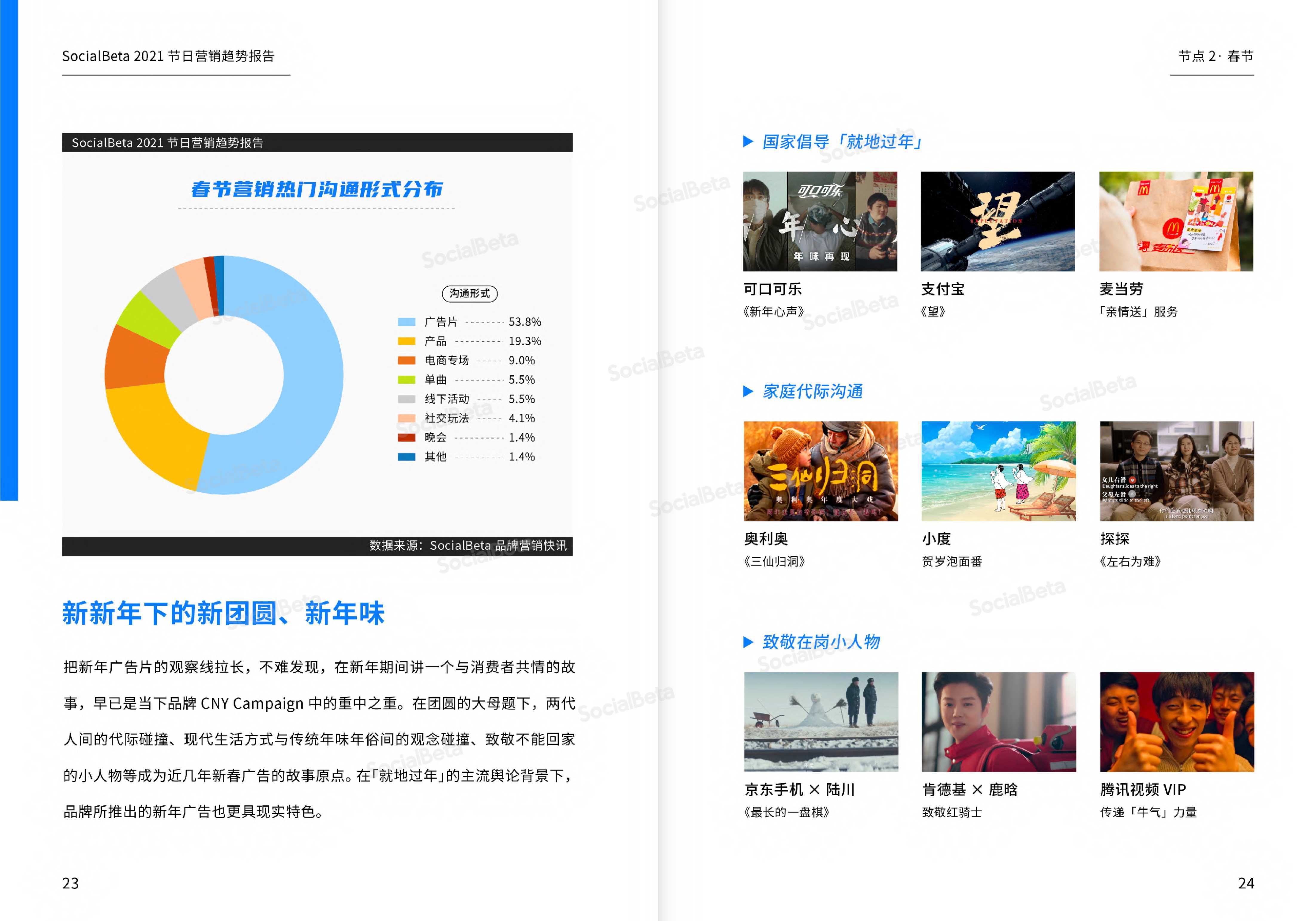This screenshot has width=1316, height=921.
Task: Click the 其他 dark-blue legend swatch
Action: coord(407,457)
